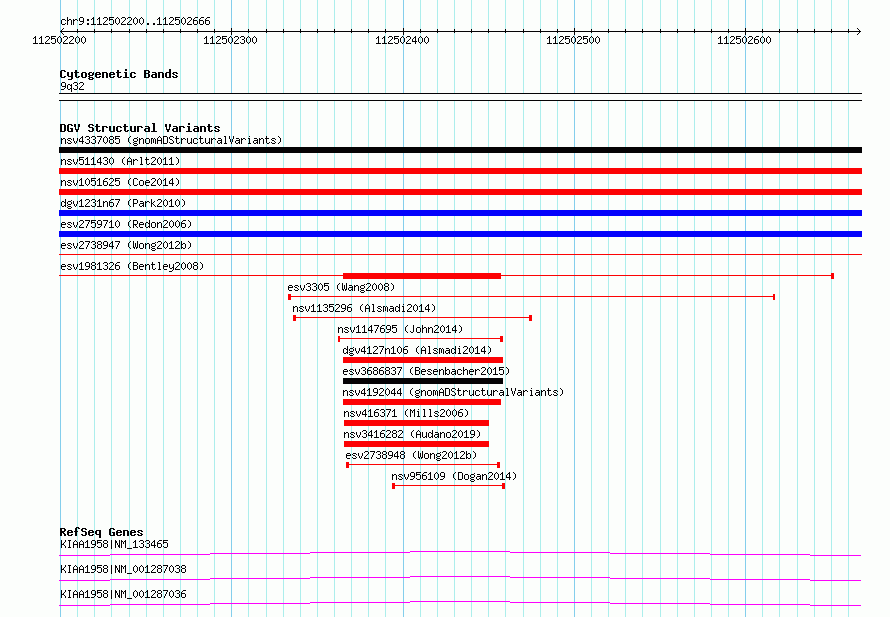Screen dimensions: 890x617
Task: Click the 112502600 ruler position label
Action: pyautogui.click(x=744, y=40)
